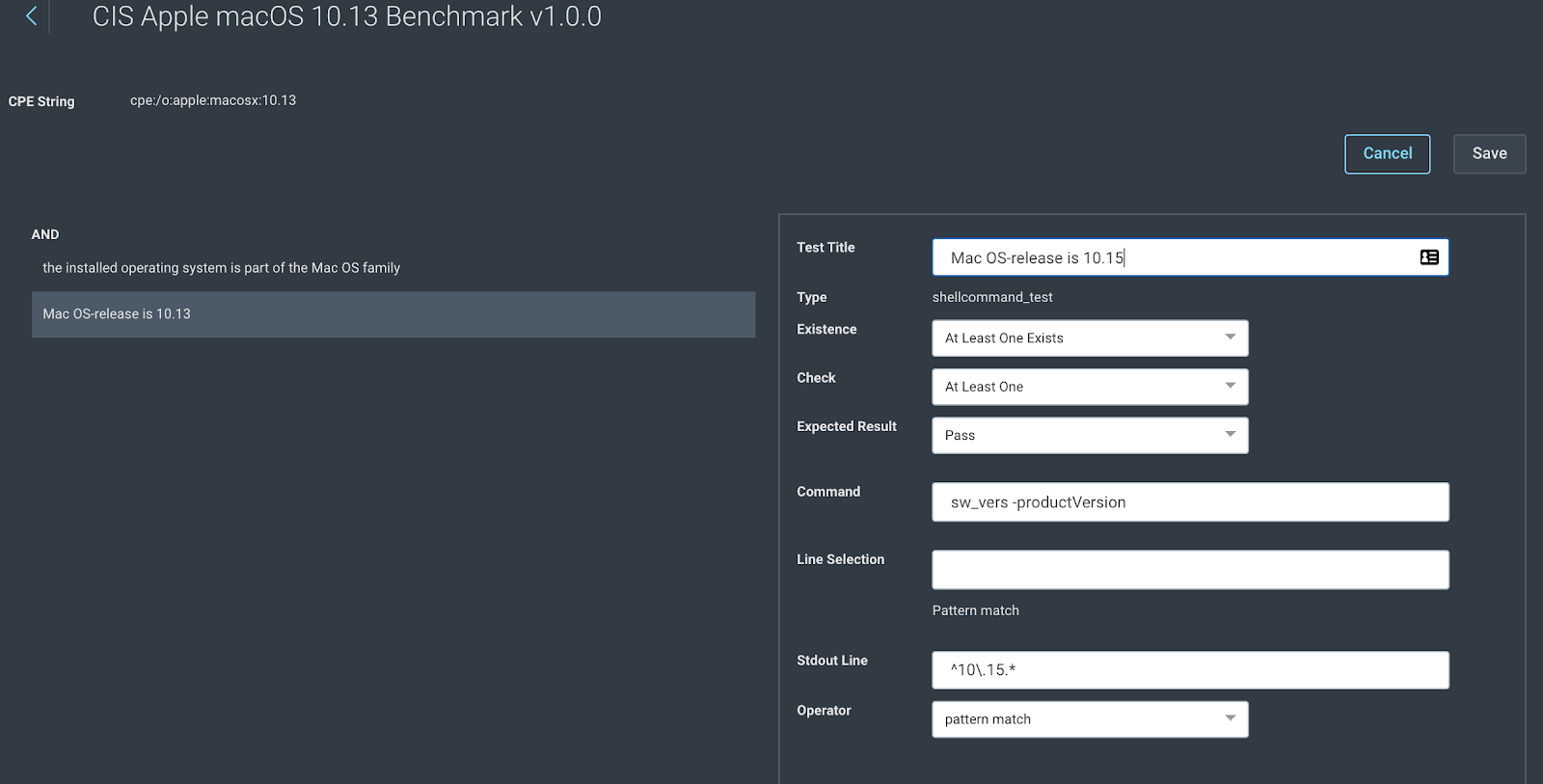
Task: Click into the Command input field
Action: pos(1190,502)
